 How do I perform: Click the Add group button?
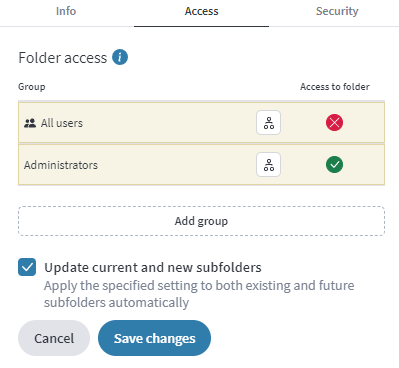201,221
